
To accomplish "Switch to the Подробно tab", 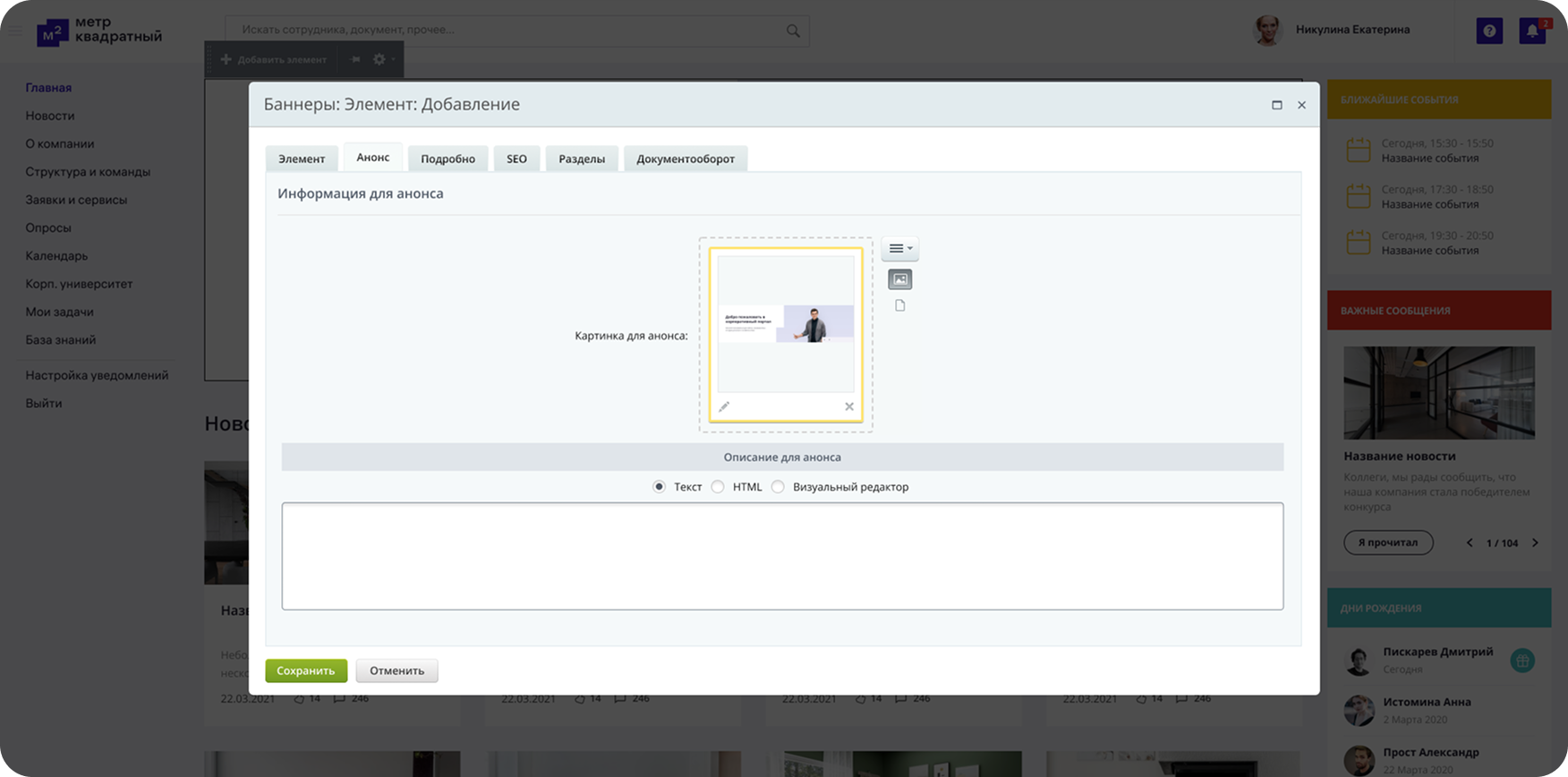I will (x=447, y=158).
